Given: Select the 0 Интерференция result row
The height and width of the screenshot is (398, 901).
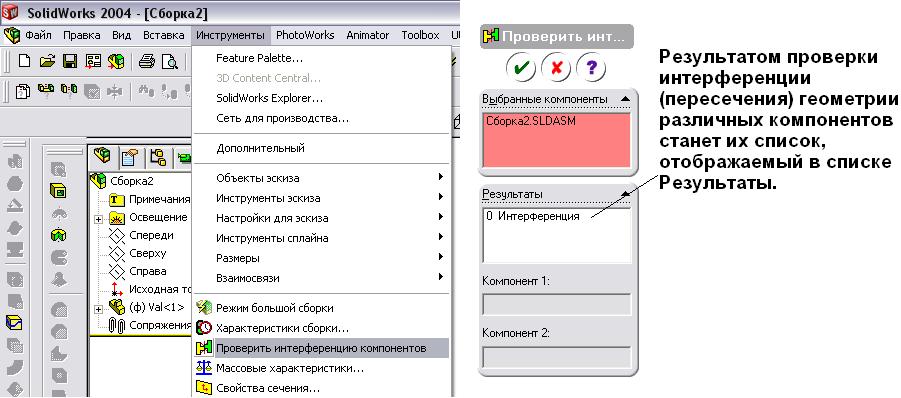Looking at the screenshot, I should click(532, 217).
